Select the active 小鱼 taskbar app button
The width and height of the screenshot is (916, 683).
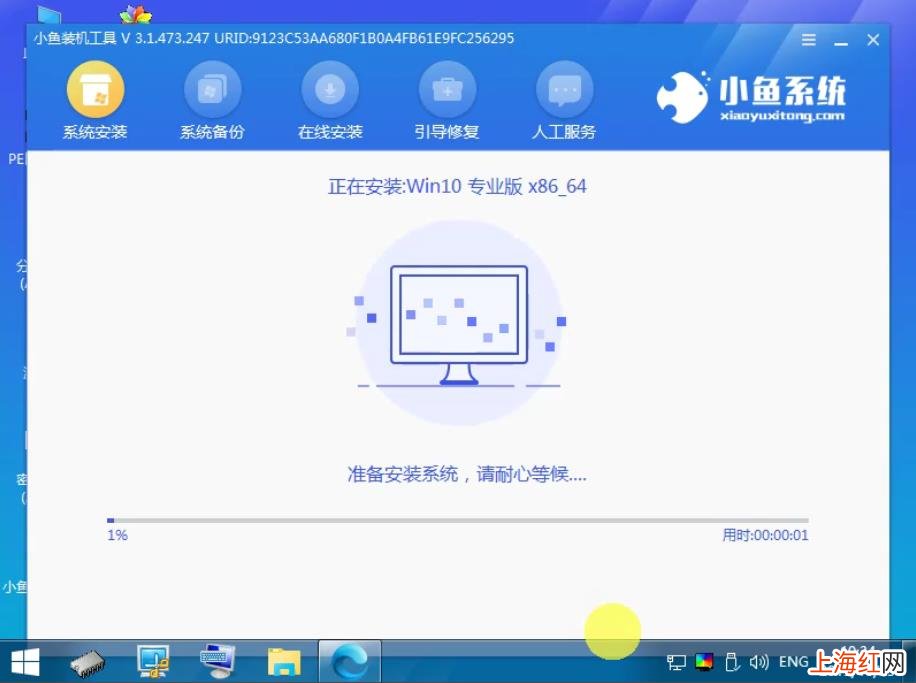tap(350, 661)
